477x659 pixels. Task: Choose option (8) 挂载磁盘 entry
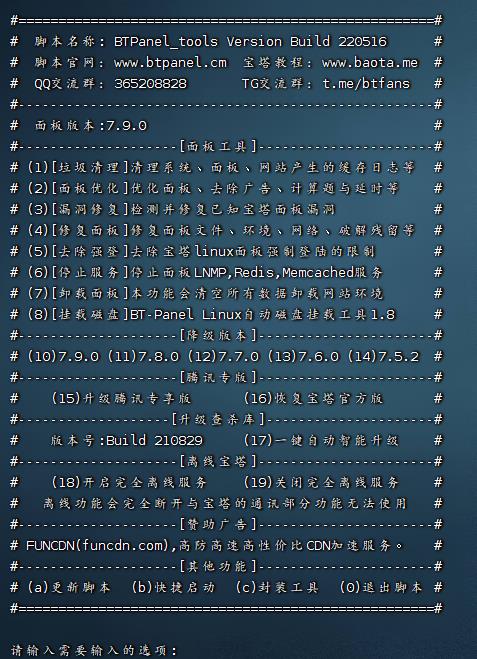pos(212,315)
